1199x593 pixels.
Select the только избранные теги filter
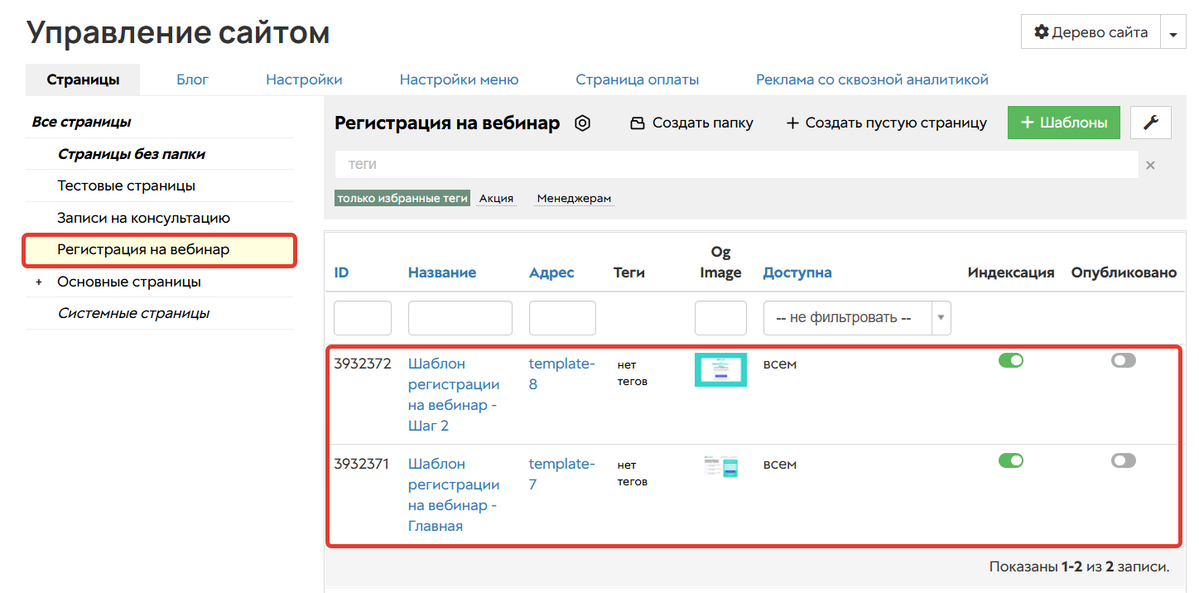click(x=402, y=198)
